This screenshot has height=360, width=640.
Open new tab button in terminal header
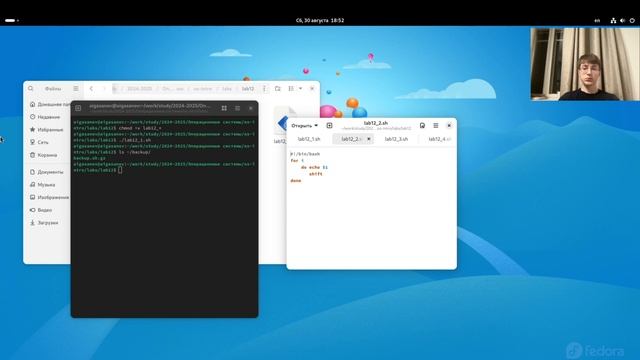pyautogui.click(x=78, y=108)
